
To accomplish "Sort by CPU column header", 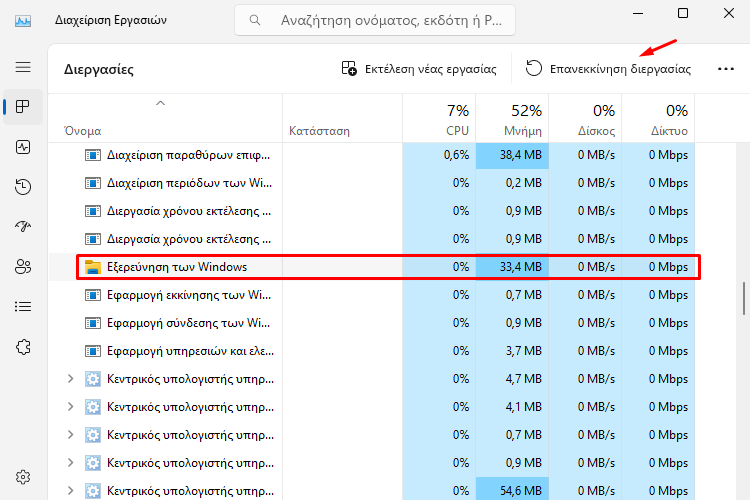I will pyautogui.click(x=439, y=119).
